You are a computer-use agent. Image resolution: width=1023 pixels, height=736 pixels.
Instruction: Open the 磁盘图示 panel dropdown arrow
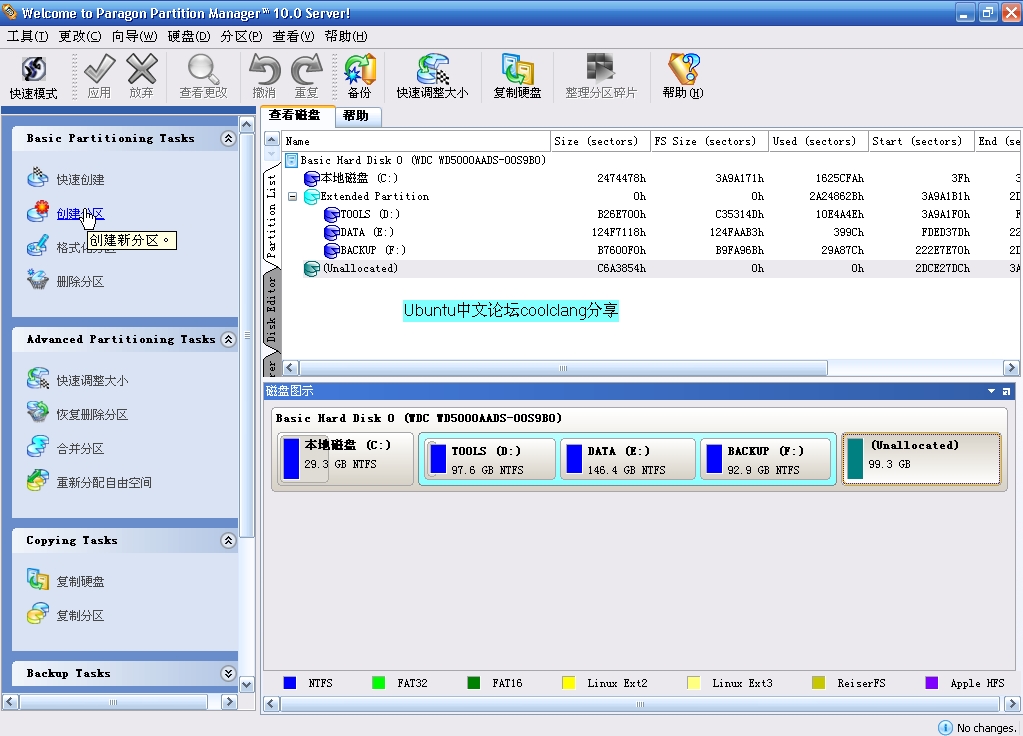(991, 391)
